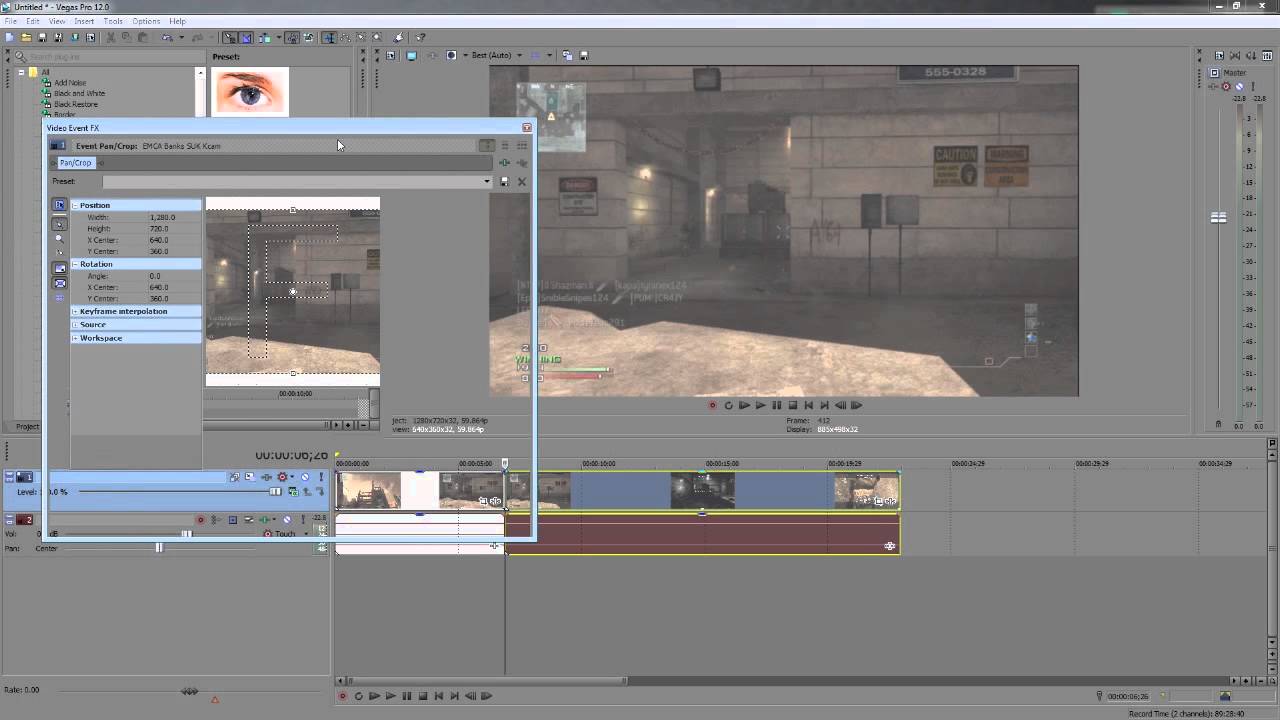The image size is (1280, 720).
Task: Open the Help menu
Action: [x=177, y=21]
